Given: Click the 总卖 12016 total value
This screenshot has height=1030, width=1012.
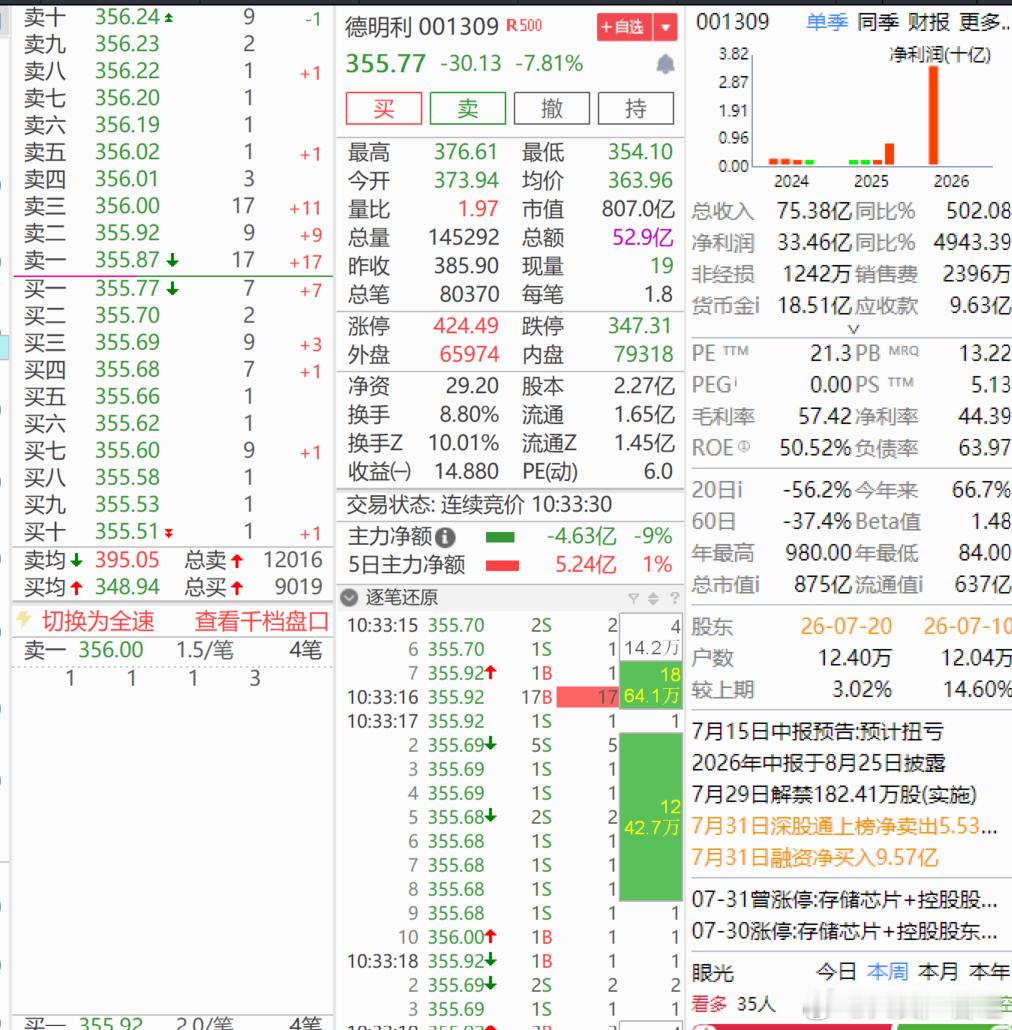Looking at the screenshot, I should click(x=292, y=560).
